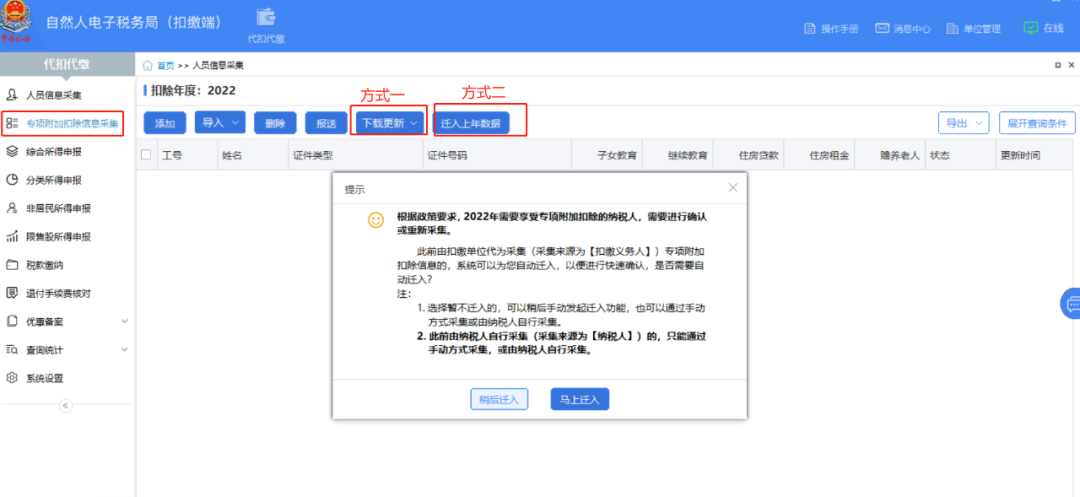Click the 限售股所得申报 bar chart icon
This screenshot has height=497, width=1080.
pos(11,237)
